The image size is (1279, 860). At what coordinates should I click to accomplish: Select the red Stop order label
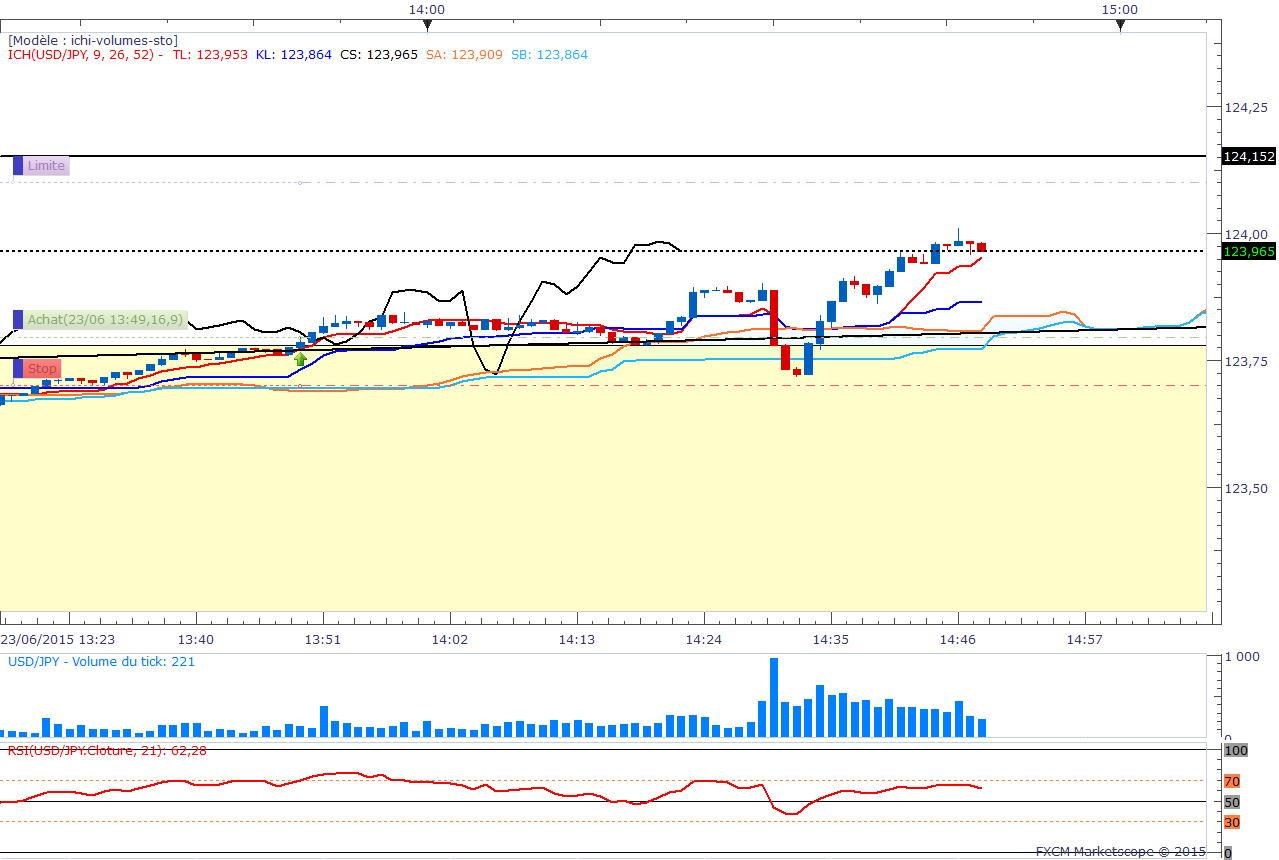[42, 369]
